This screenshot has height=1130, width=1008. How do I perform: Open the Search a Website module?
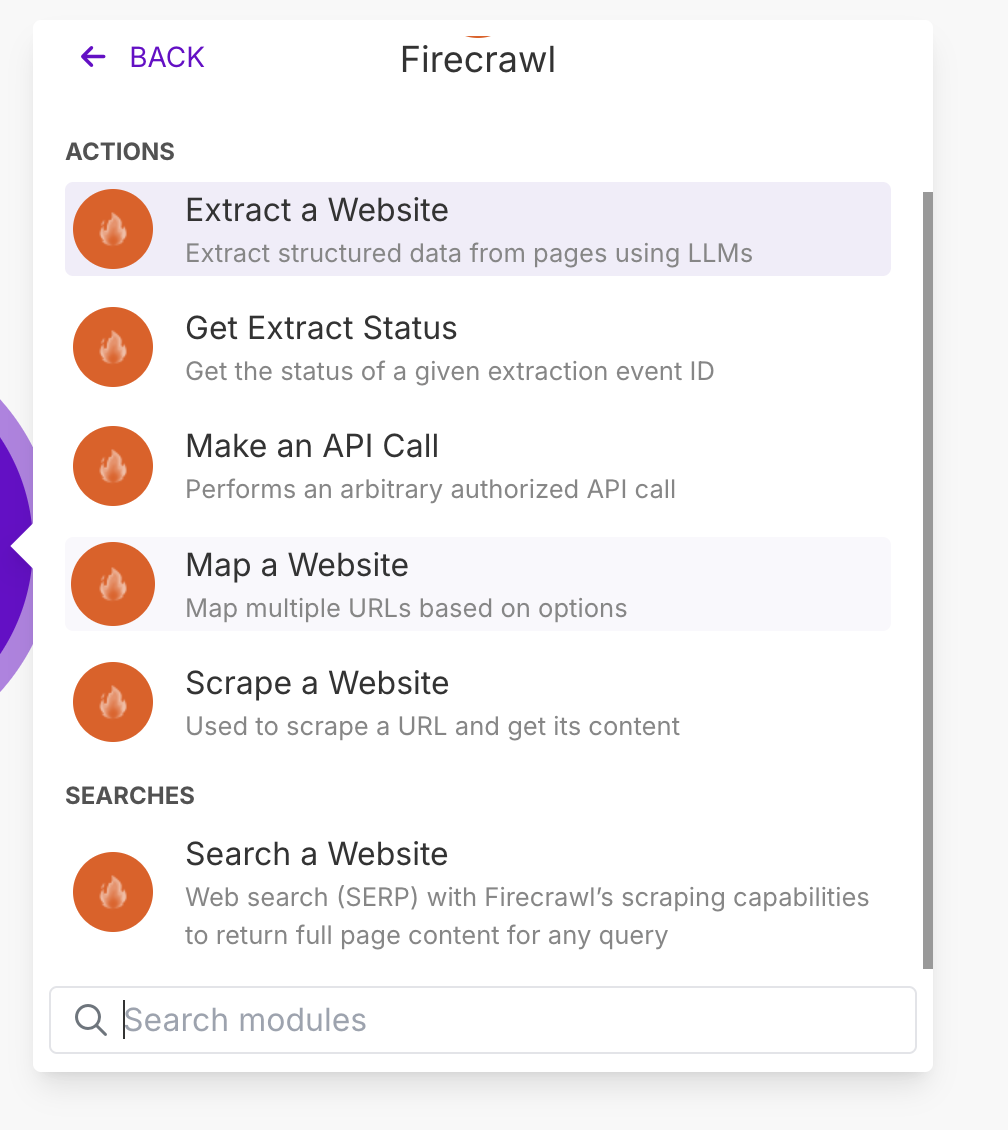click(x=317, y=855)
